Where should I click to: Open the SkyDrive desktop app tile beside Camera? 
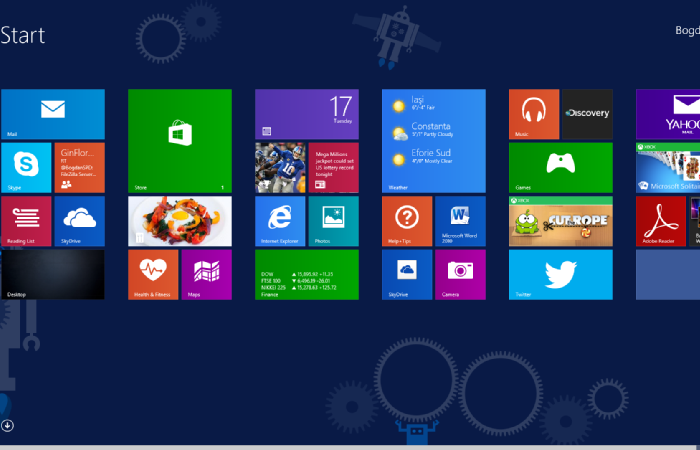407,275
